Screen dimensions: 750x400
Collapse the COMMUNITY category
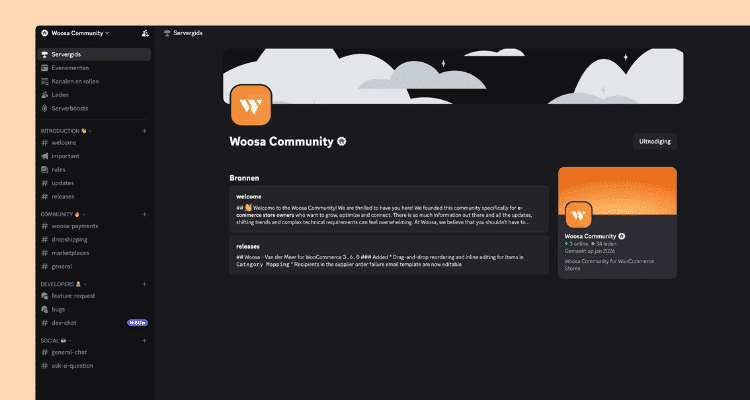[63, 214]
